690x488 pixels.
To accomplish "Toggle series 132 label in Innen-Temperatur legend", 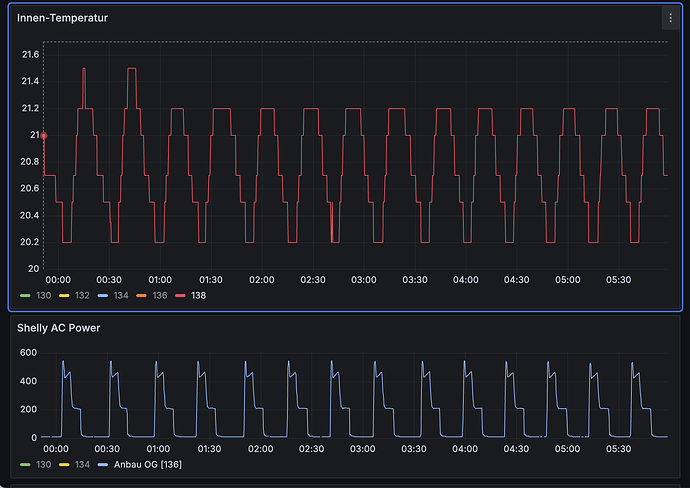I will 82,296.
